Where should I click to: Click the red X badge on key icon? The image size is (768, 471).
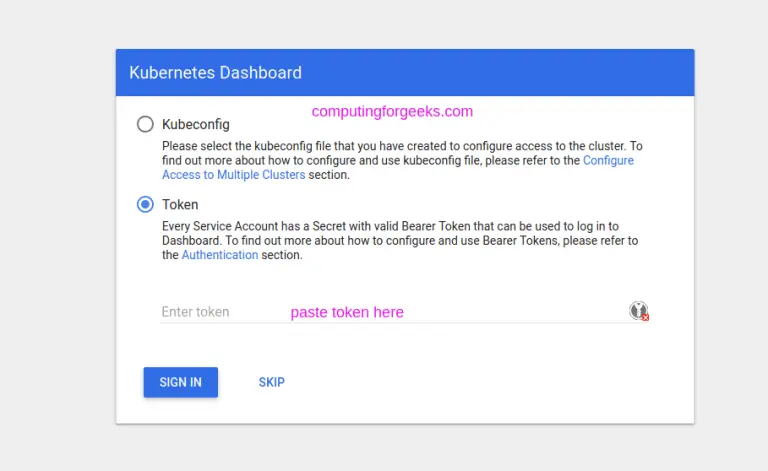645,317
